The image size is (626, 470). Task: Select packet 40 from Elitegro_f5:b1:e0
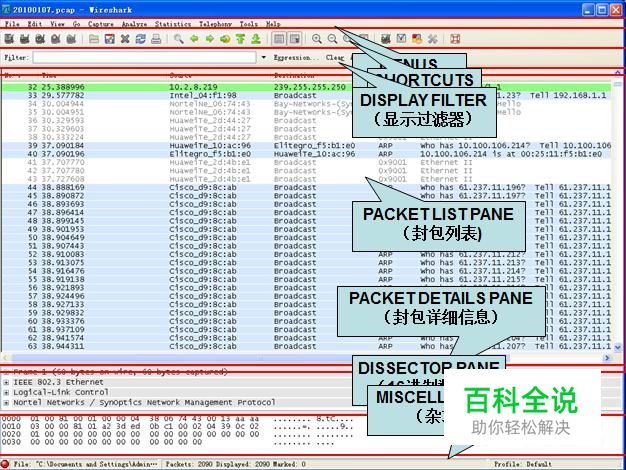click(306, 154)
